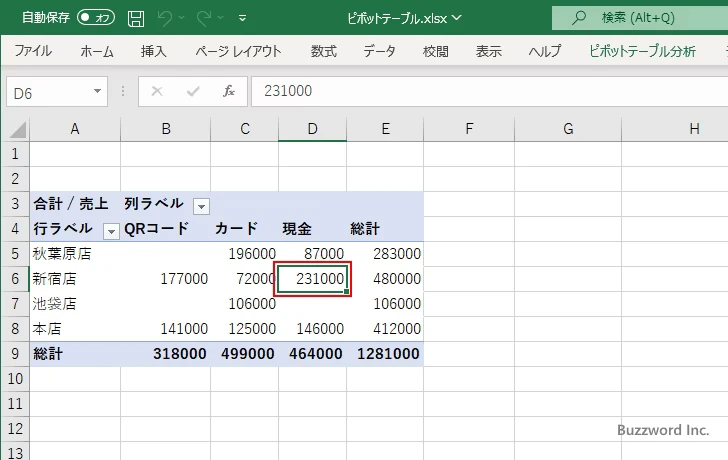Select column B header

(166, 129)
